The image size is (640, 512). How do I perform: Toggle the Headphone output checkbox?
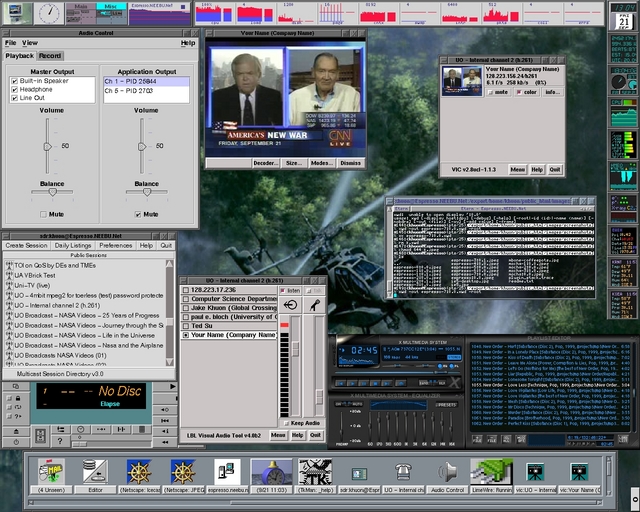point(14,89)
